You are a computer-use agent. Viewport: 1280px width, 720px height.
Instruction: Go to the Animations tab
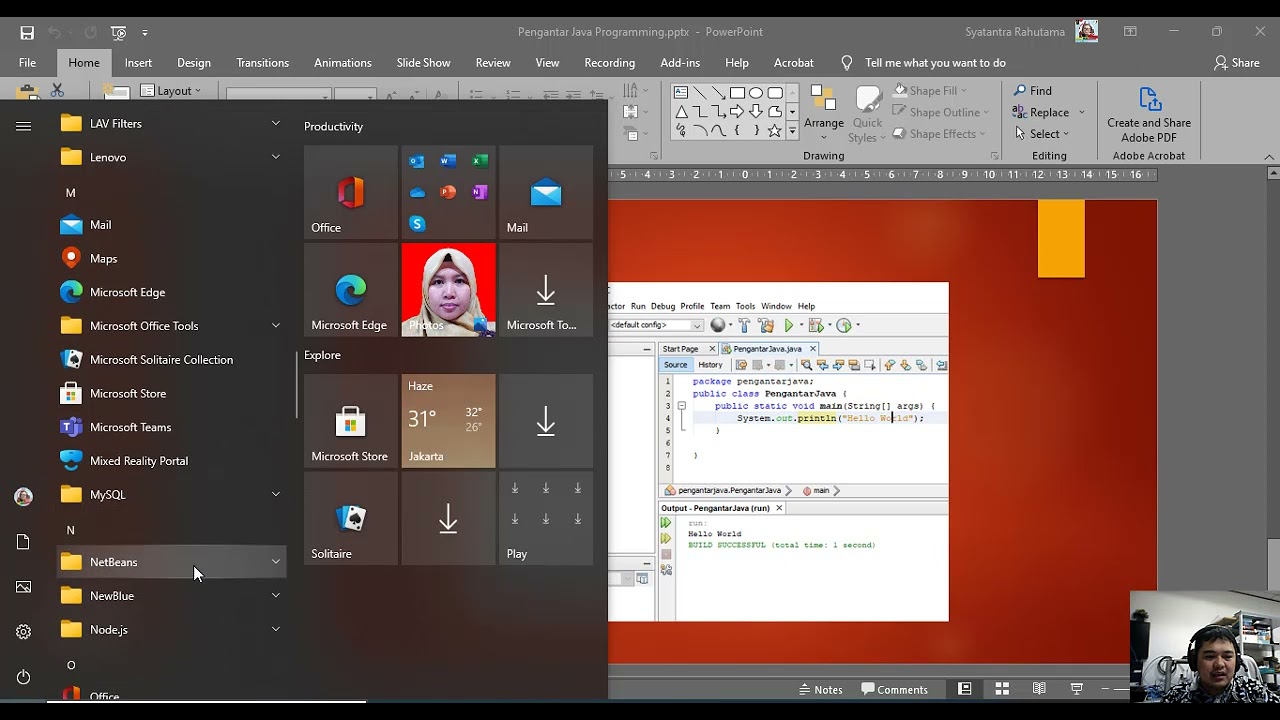343,63
